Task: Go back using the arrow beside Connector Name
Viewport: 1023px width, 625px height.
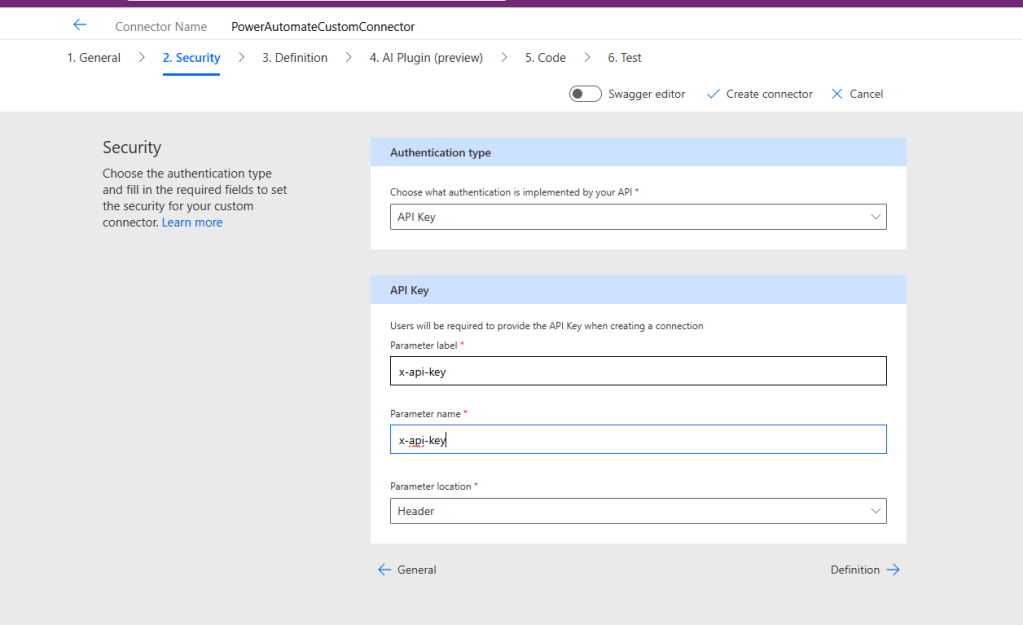Action: point(80,25)
